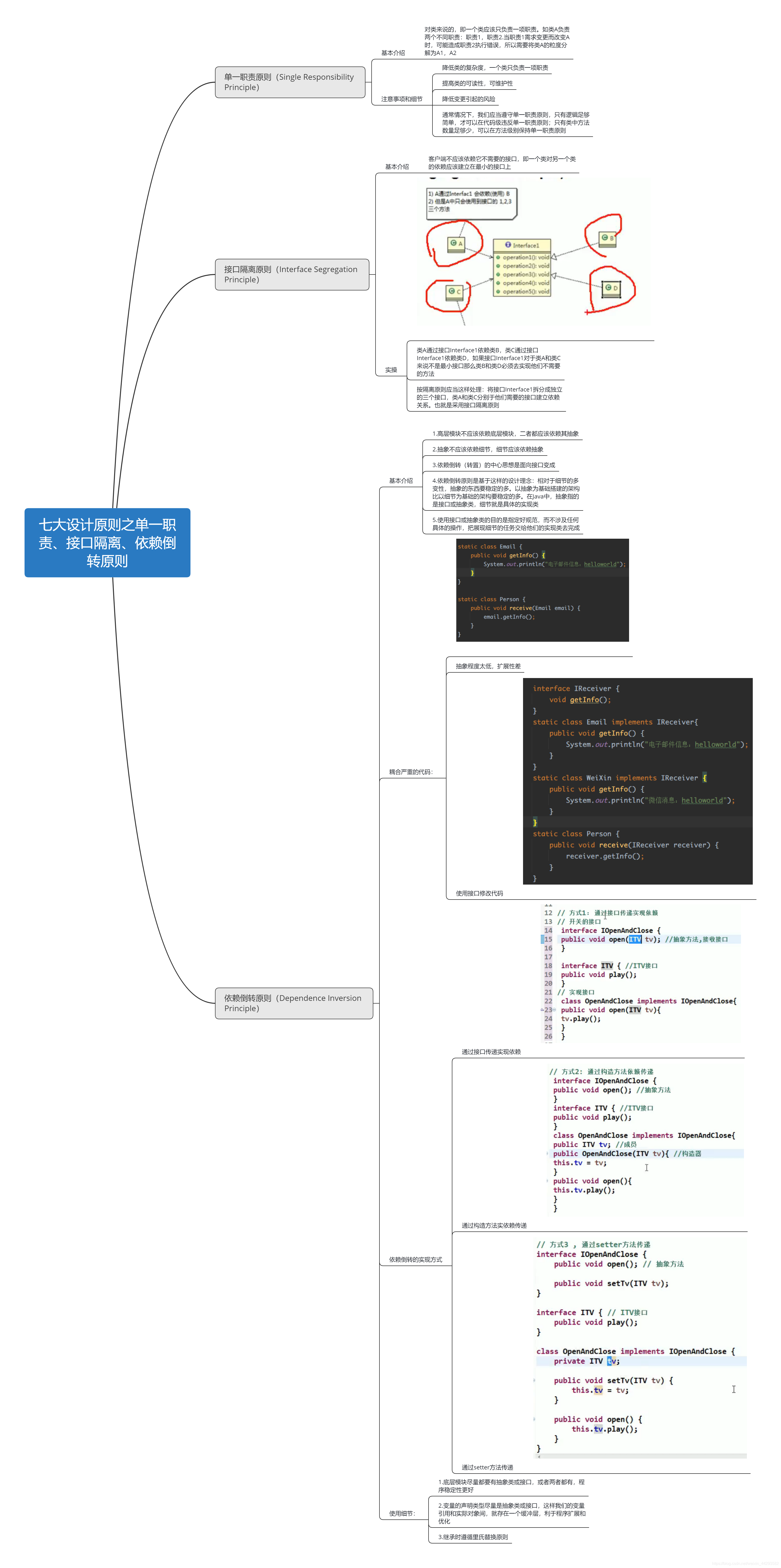This screenshot has height=1568, width=781.
Task: Select the 单一职责原则 (Single Responsibility Principle) node
Action: point(290,82)
